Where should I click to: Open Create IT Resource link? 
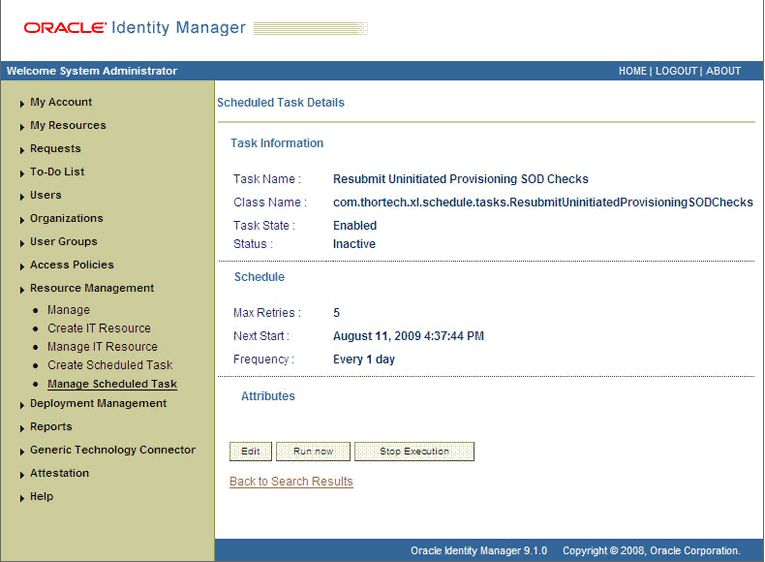point(99,328)
